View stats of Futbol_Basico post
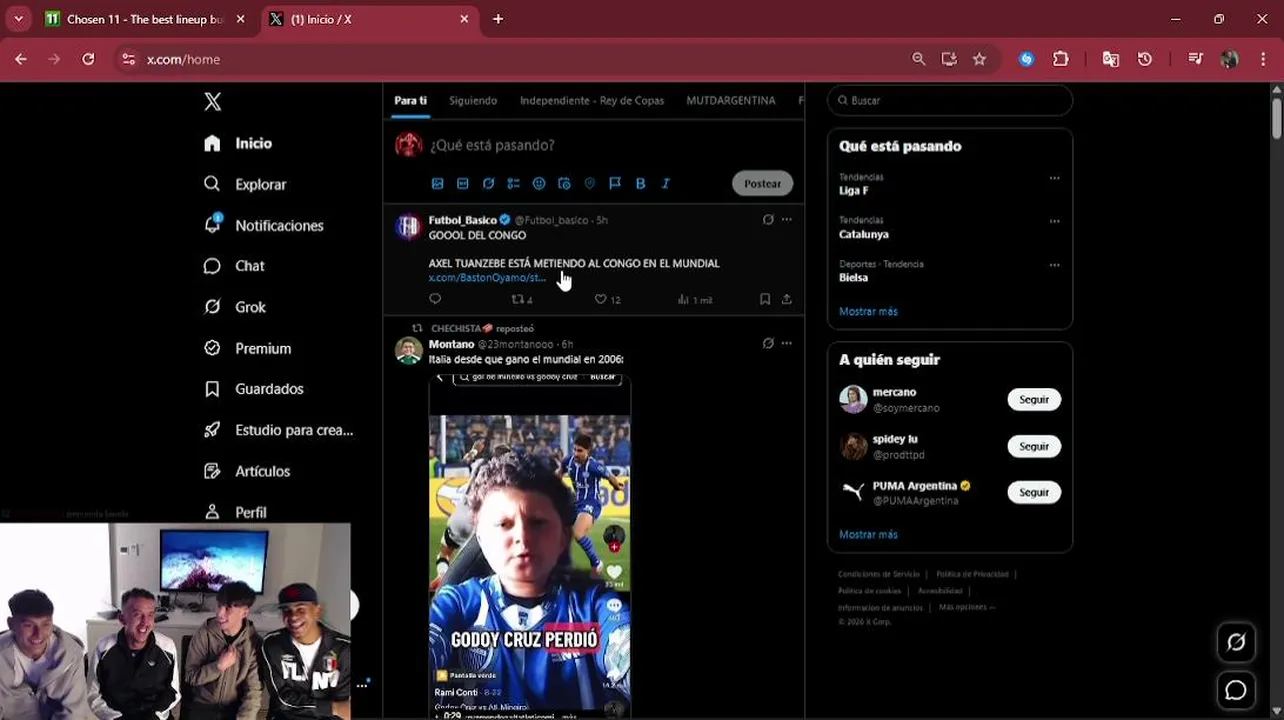The width and height of the screenshot is (1284, 720). pos(694,299)
